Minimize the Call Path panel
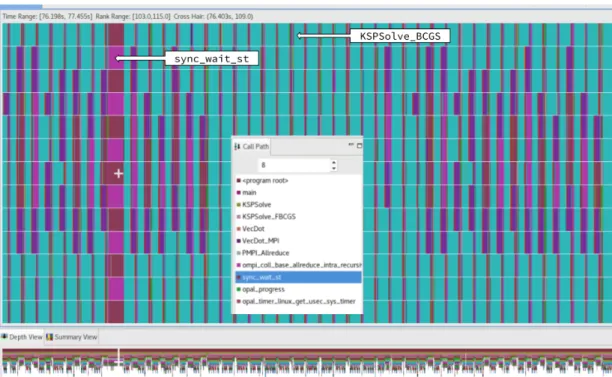This screenshot has width=612, height=377. [350, 145]
